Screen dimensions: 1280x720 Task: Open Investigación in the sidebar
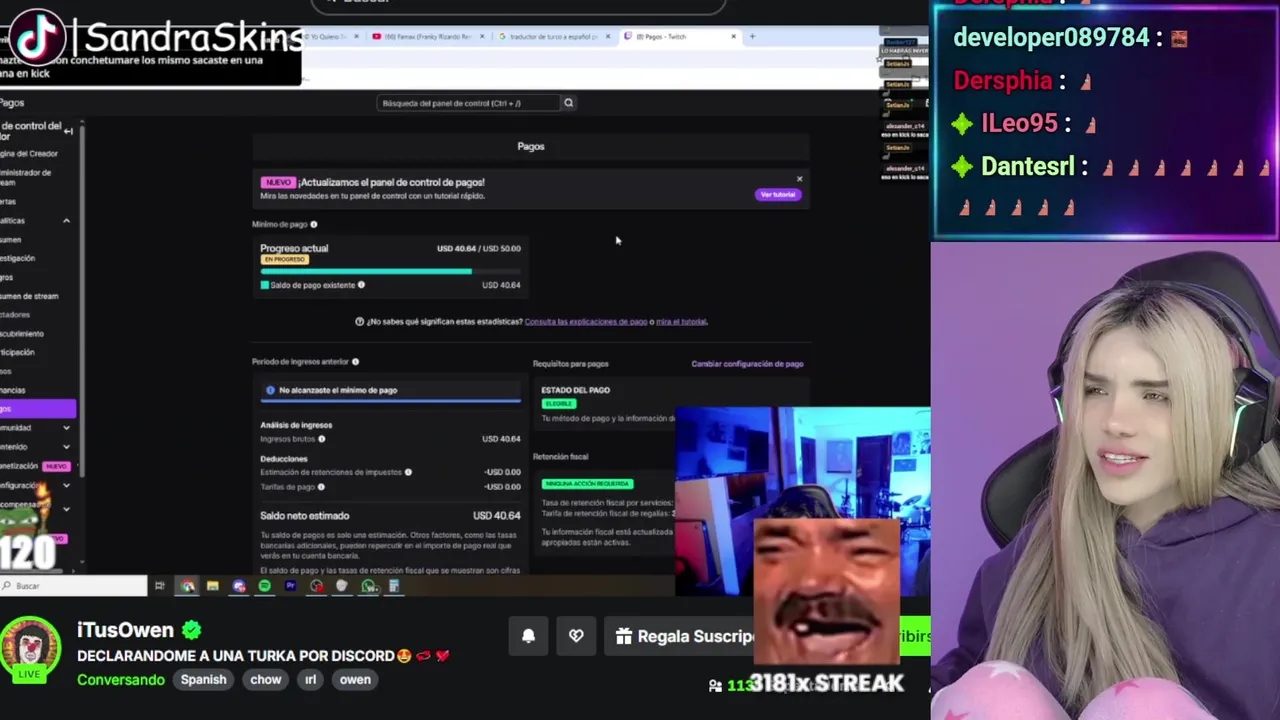(x=18, y=258)
